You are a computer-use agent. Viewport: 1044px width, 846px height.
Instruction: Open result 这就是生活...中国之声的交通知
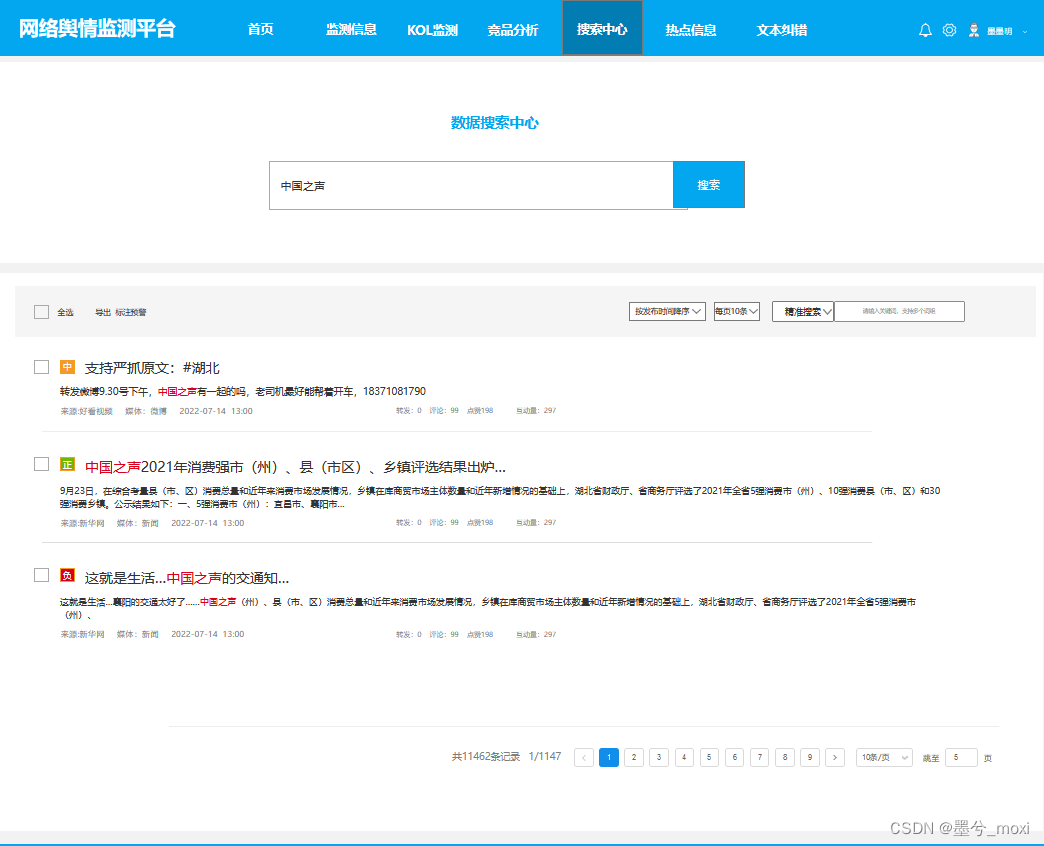point(187,578)
